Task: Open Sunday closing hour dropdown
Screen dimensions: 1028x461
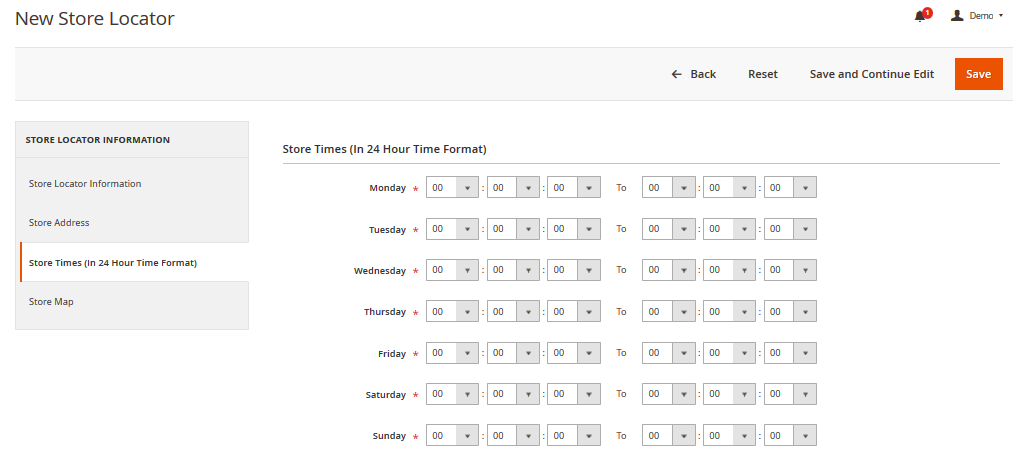Action: point(668,436)
